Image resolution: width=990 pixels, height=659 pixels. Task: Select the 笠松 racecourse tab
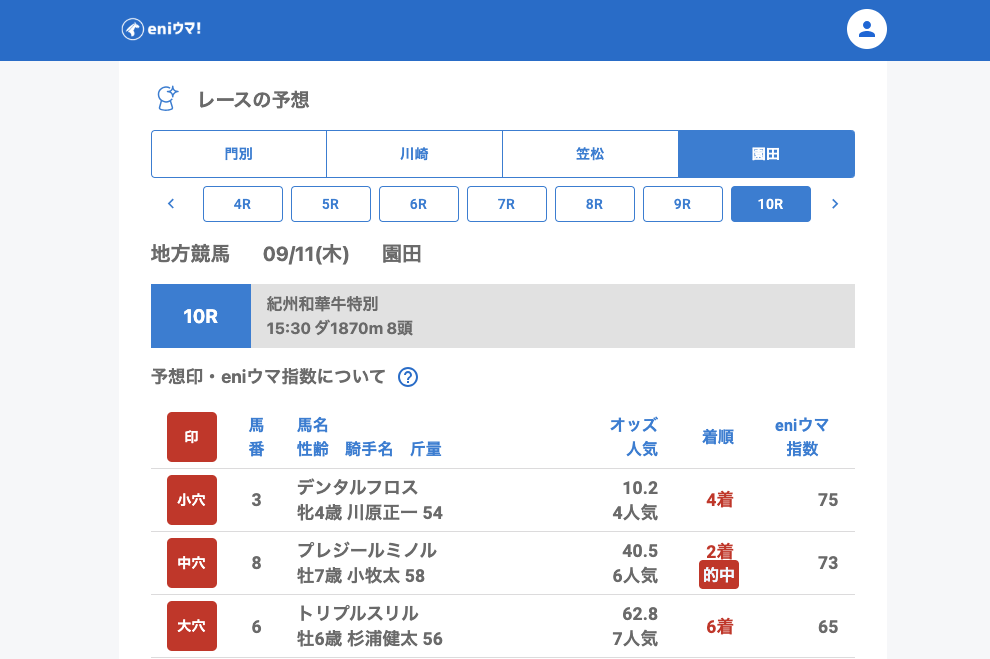click(x=590, y=154)
